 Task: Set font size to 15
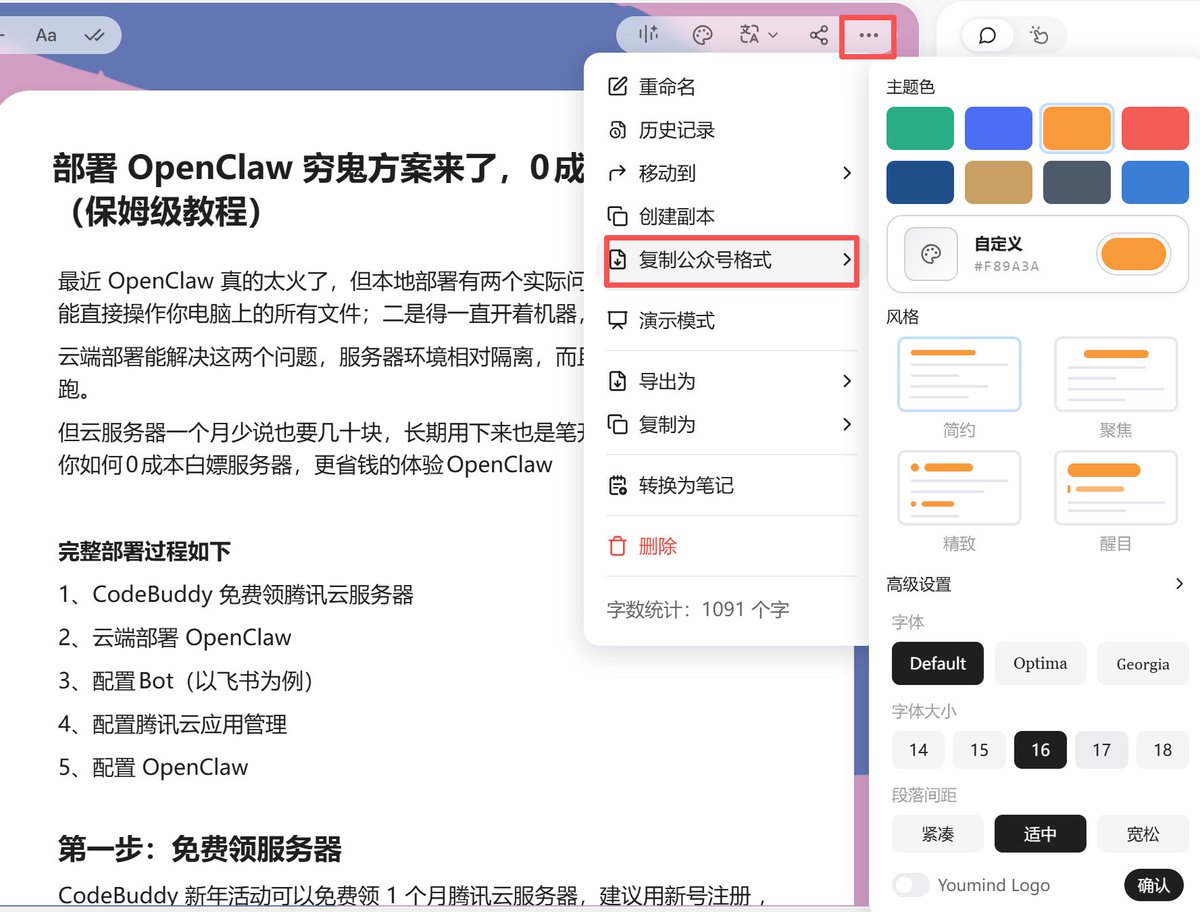click(979, 750)
